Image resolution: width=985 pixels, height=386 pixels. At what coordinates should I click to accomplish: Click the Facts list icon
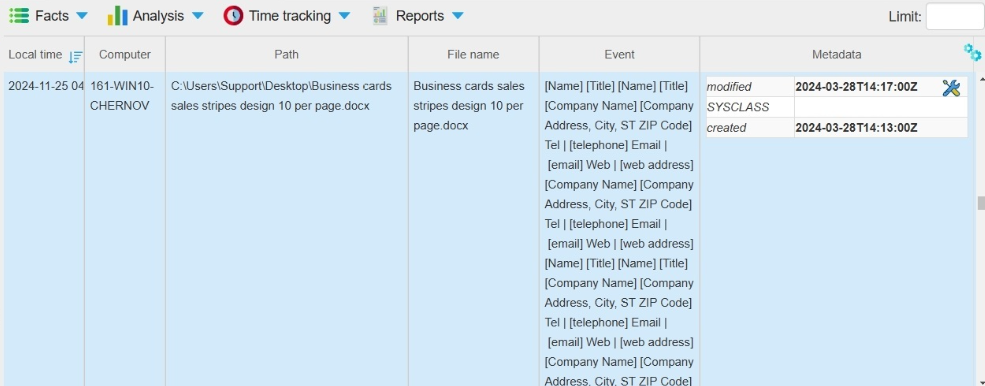pyautogui.click(x=19, y=16)
